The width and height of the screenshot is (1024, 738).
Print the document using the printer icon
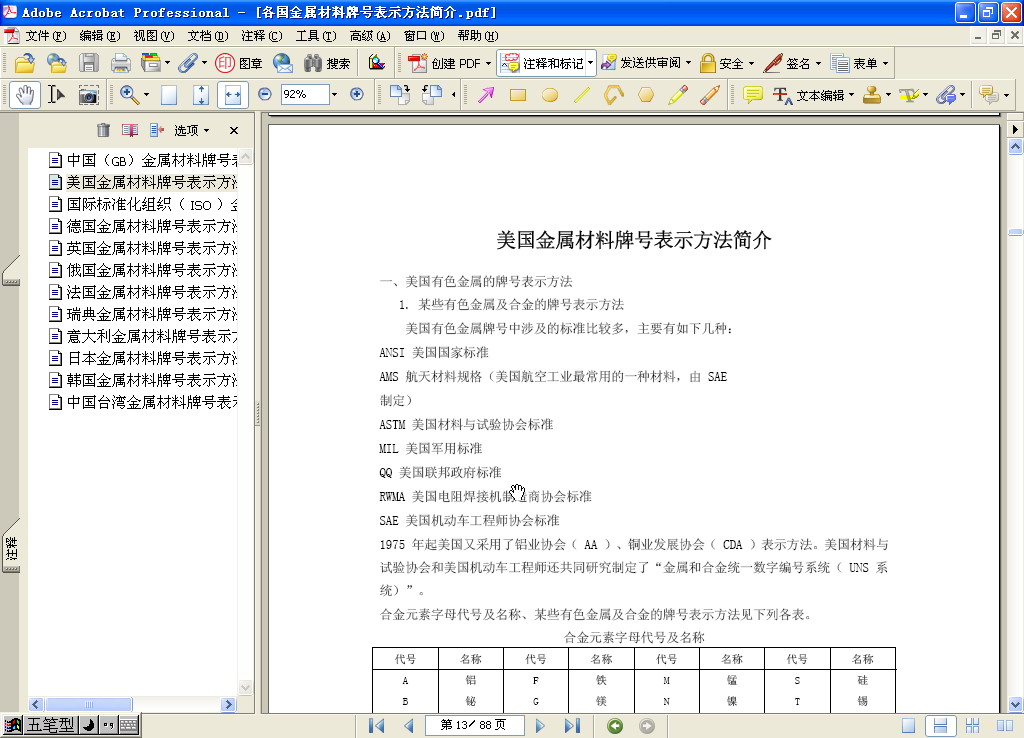tap(120, 63)
